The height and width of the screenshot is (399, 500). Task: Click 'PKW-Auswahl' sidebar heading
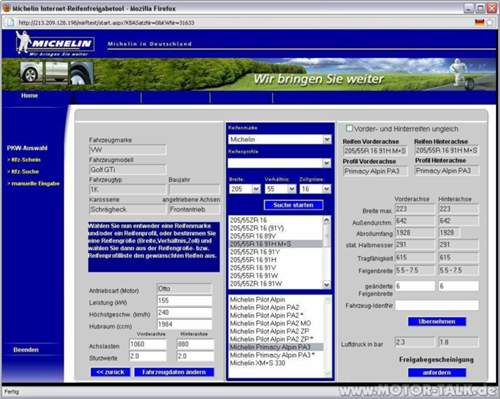pyautogui.click(x=27, y=148)
